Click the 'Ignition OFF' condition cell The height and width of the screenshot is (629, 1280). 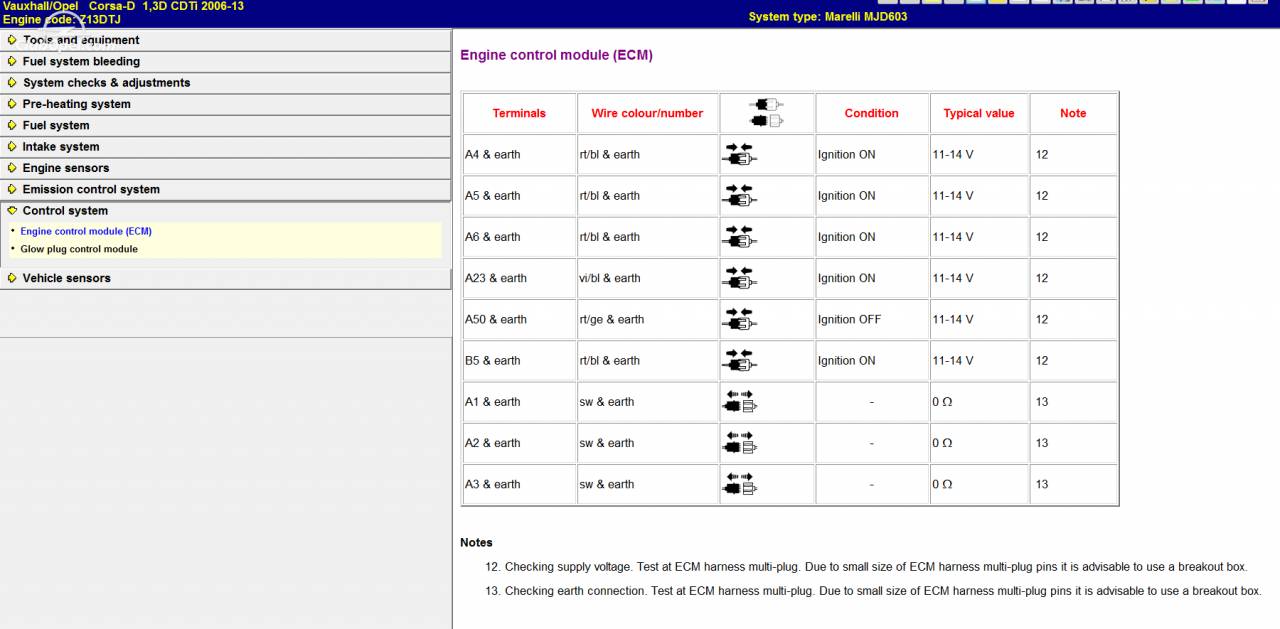(x=871, y=319)
